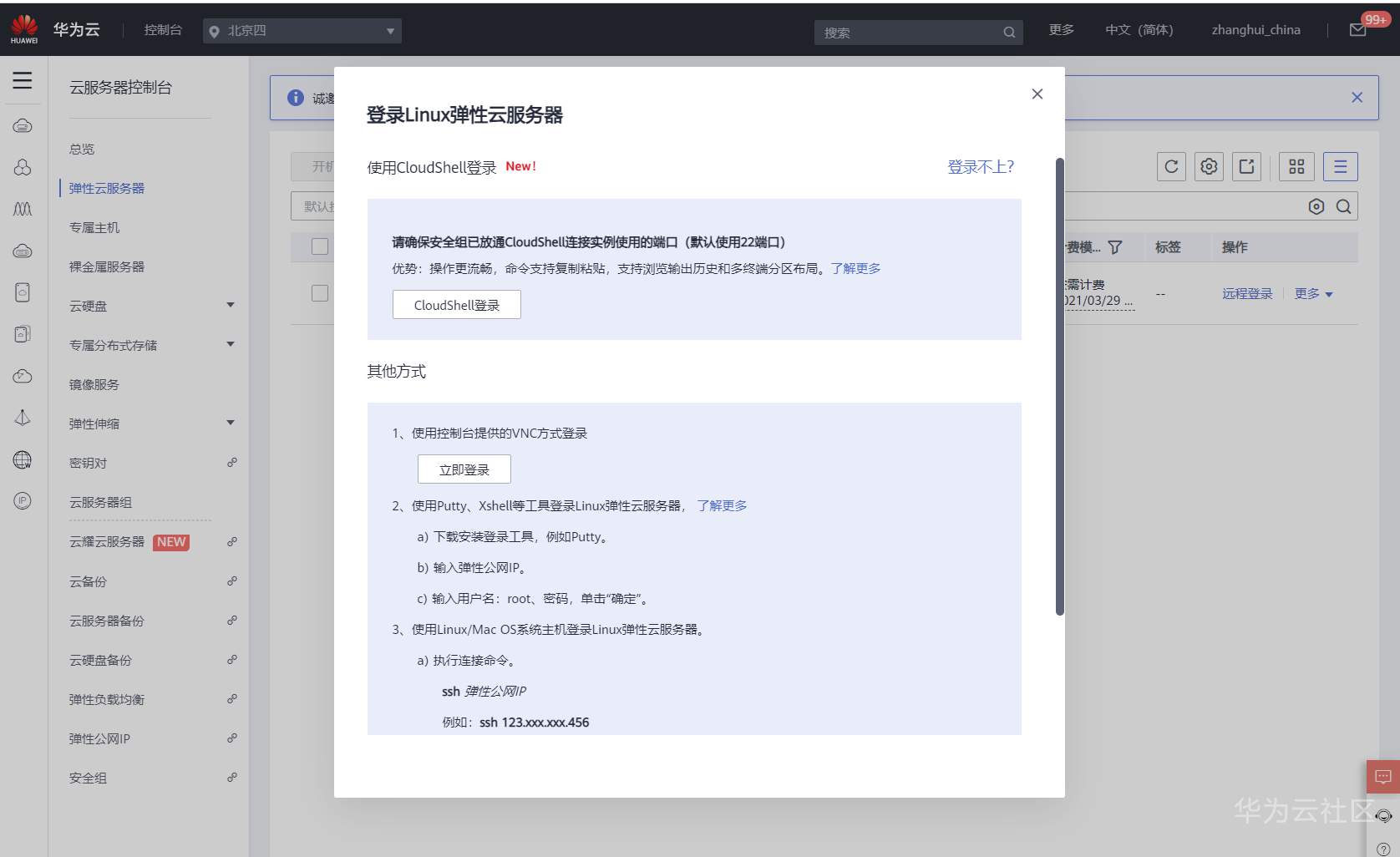Viewport: 1400px width, 857px height.
Task: Open the 北京四 region dropdown
Action: [x=302, y=31]
